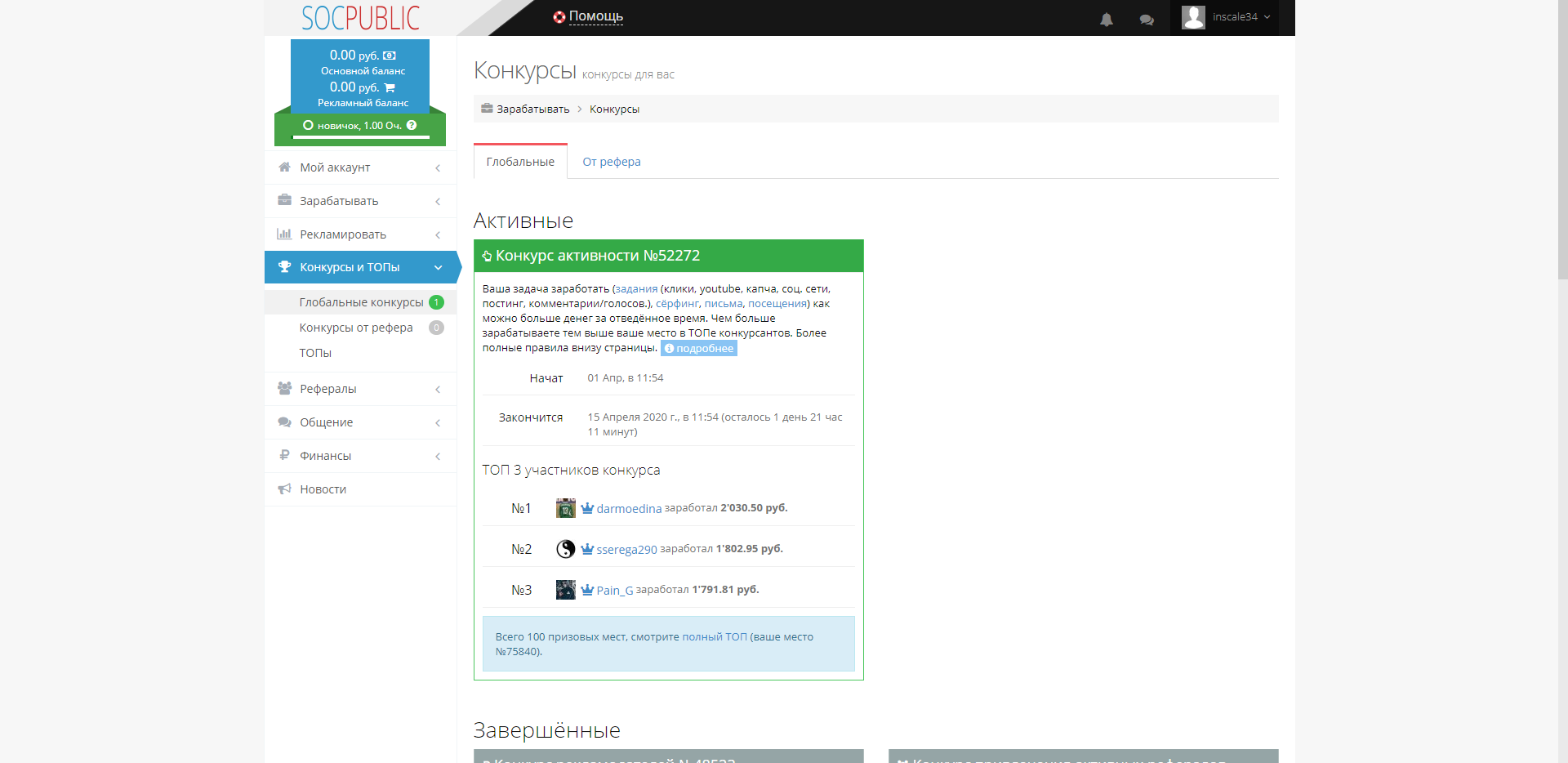The image size is (1568, 763).
Task: Expand the Зарабатывать sidebar chevron
Action: click(x=439, y=201)
